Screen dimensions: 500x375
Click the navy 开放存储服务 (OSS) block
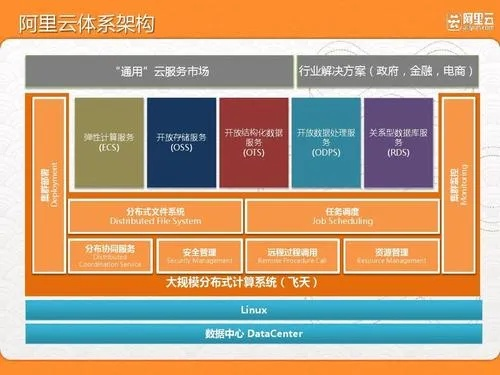[182, 143]
